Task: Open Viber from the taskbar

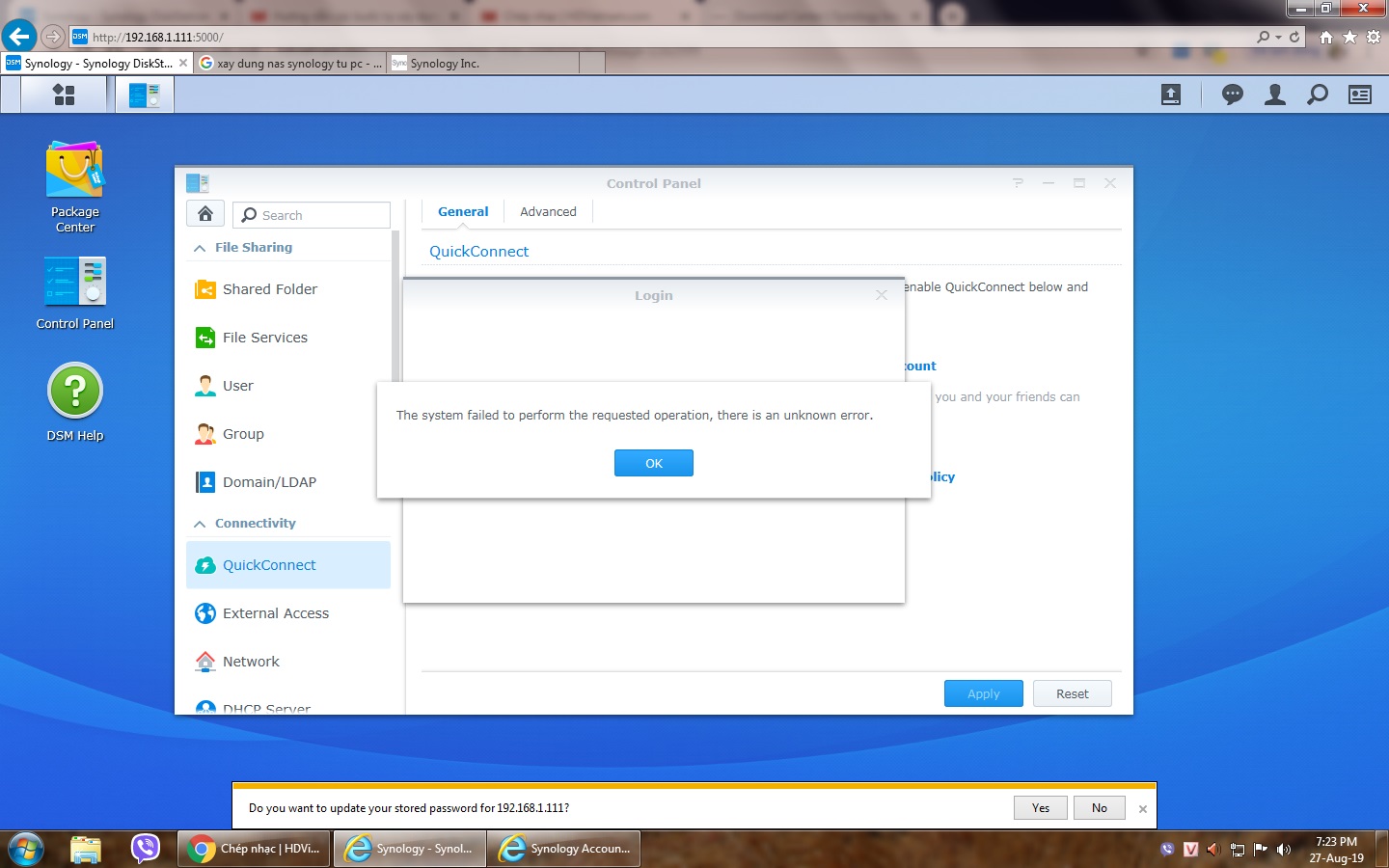Action: click(x=146, y=849)
